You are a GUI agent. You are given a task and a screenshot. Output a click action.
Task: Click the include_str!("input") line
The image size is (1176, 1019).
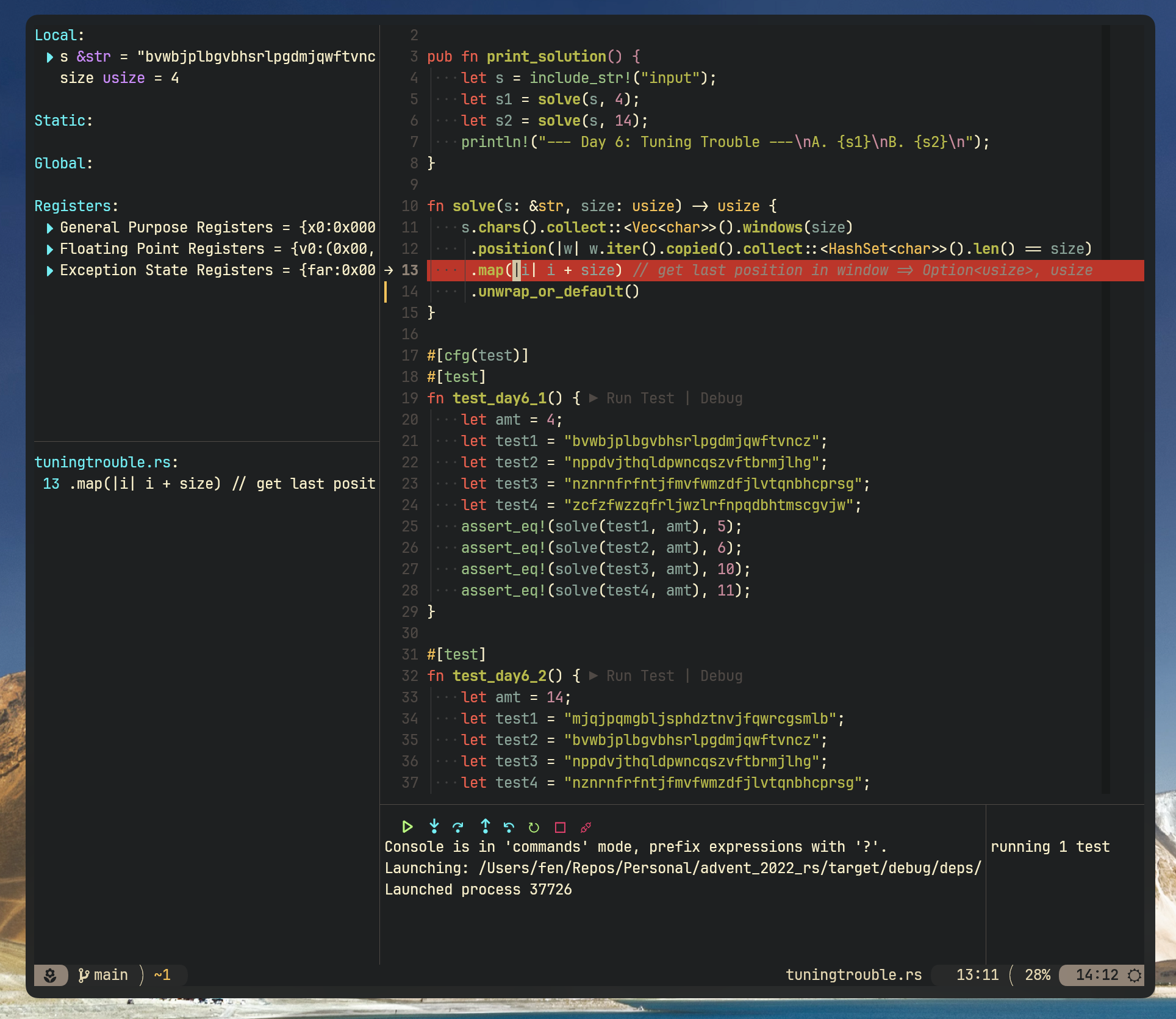click(589, 78)
